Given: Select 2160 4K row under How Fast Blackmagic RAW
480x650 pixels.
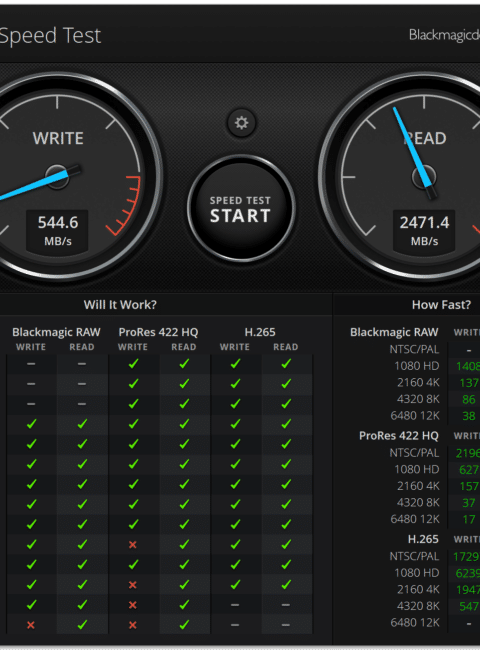Looking at the screenshot, I should [418, 382].
